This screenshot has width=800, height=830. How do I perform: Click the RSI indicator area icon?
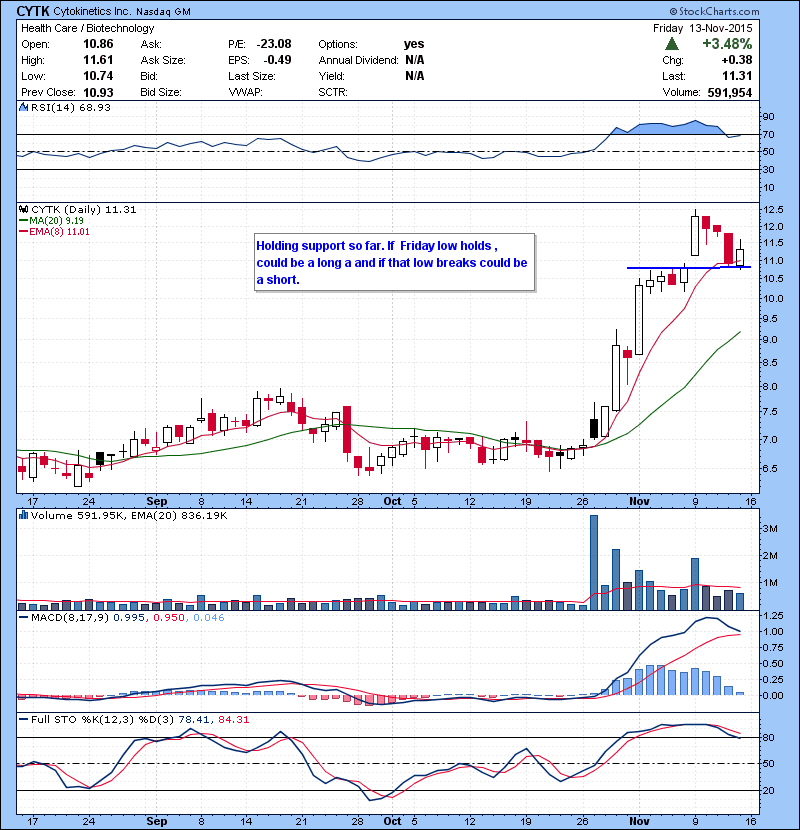[x=23, y=107]
